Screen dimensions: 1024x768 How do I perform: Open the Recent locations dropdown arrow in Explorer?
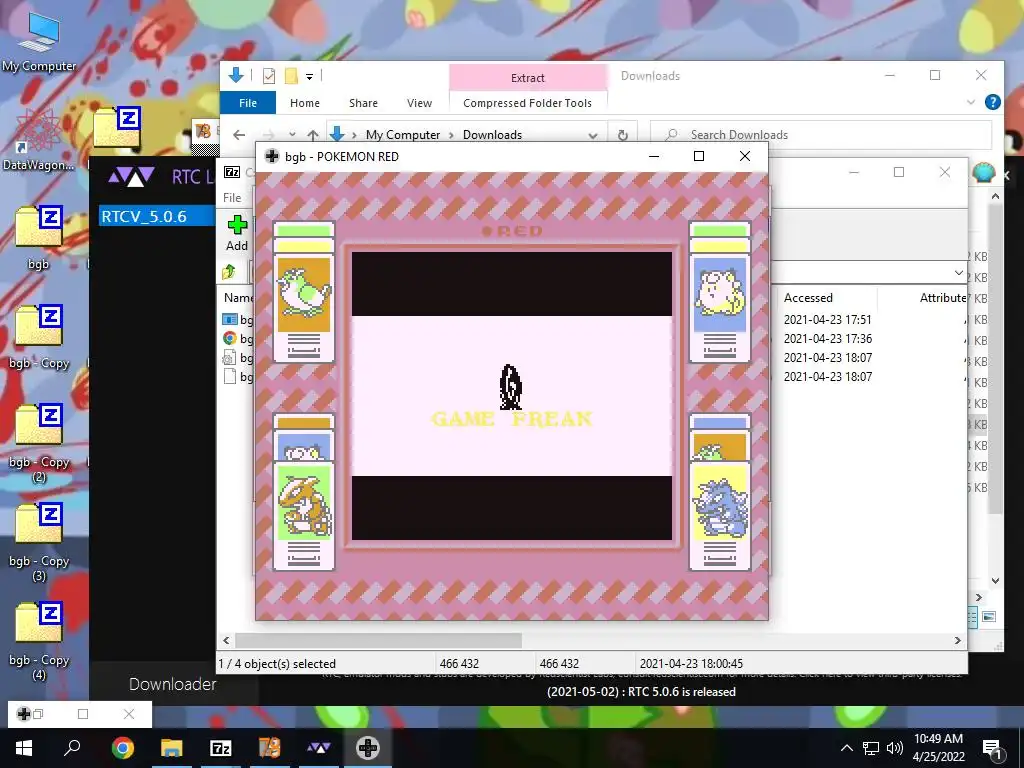coord(292,135)
